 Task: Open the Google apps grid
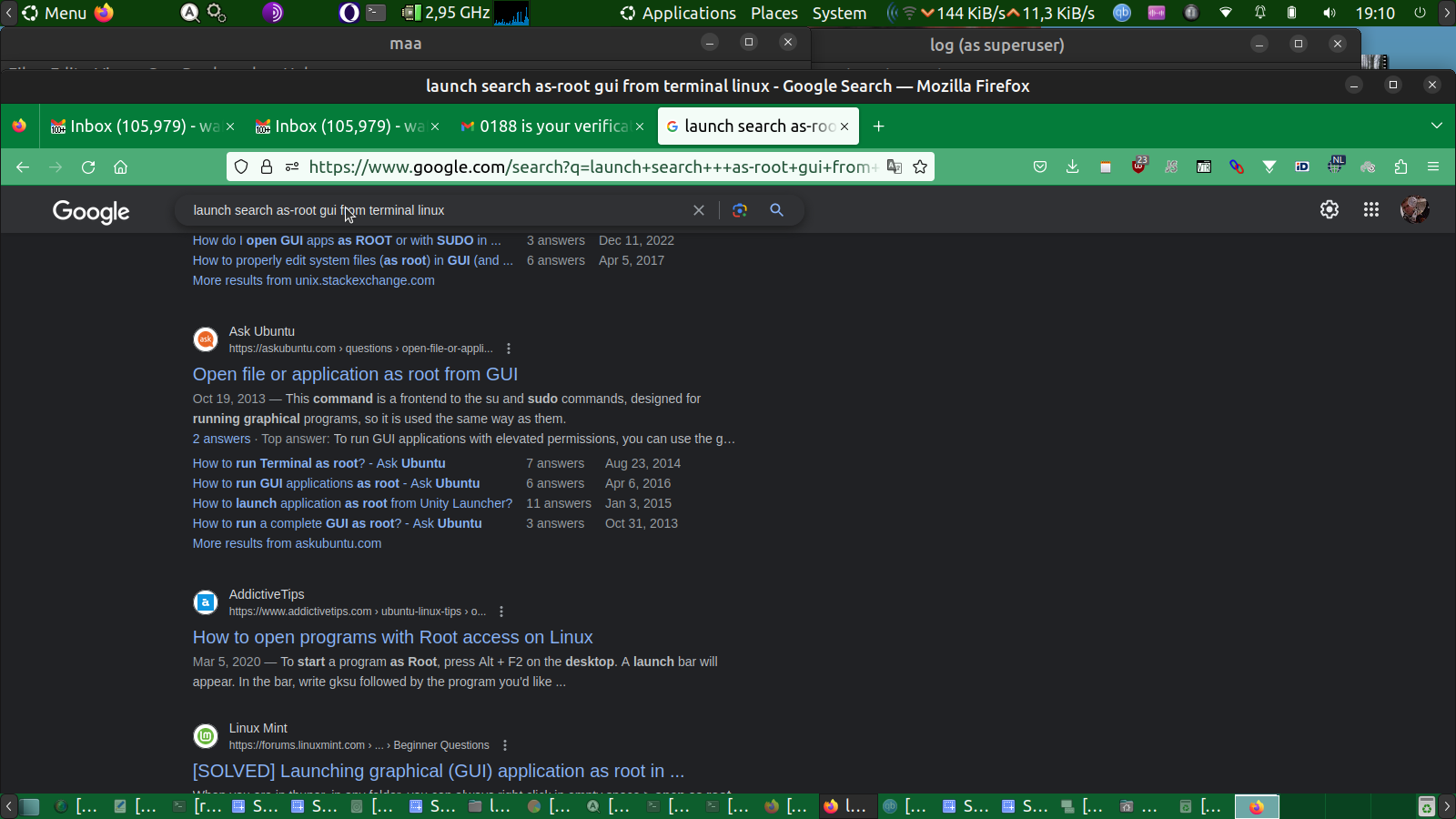point(1371,210)
